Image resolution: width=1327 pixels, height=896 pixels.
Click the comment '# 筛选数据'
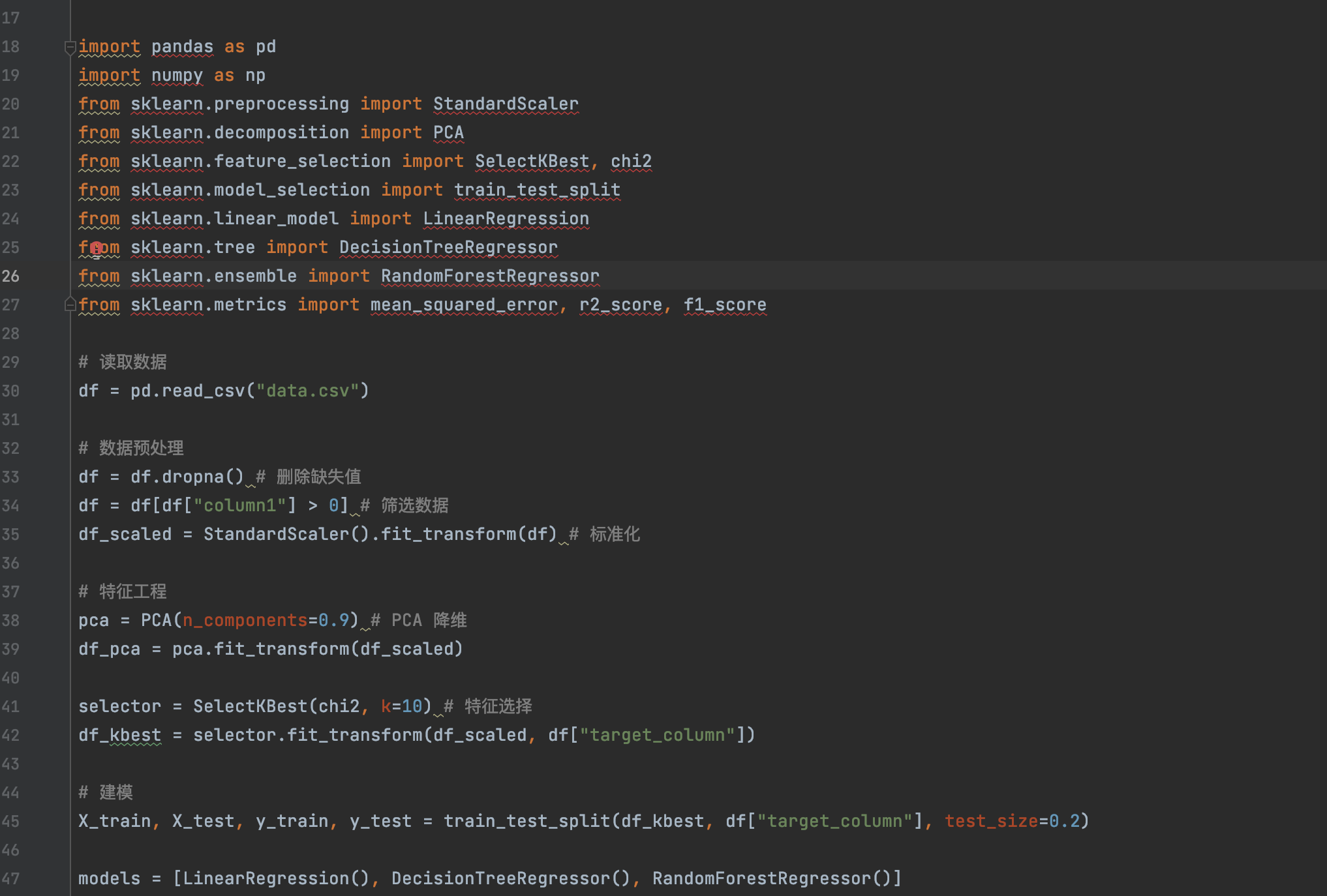(x=404, y=506)
